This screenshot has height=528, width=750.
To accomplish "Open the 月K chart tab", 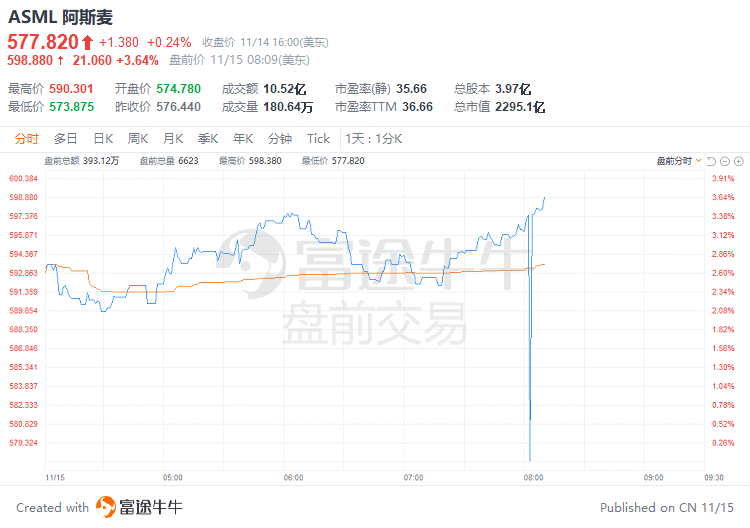I will coord(173,139).
